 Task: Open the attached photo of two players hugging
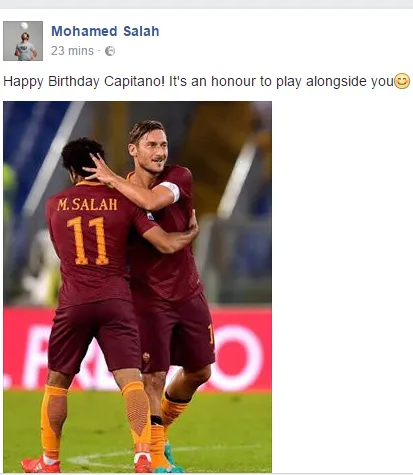(137, 287)
